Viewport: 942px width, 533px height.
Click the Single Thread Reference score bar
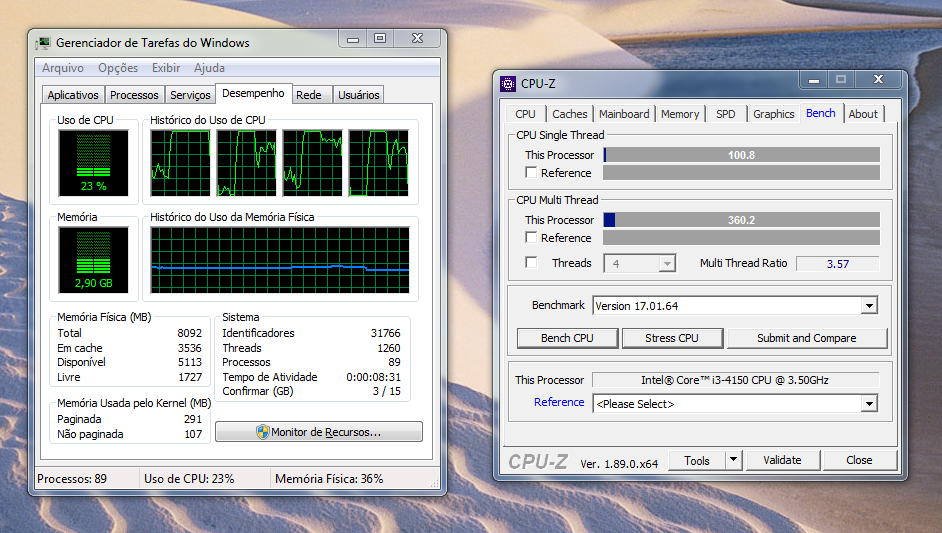click(x=741, y=173)
